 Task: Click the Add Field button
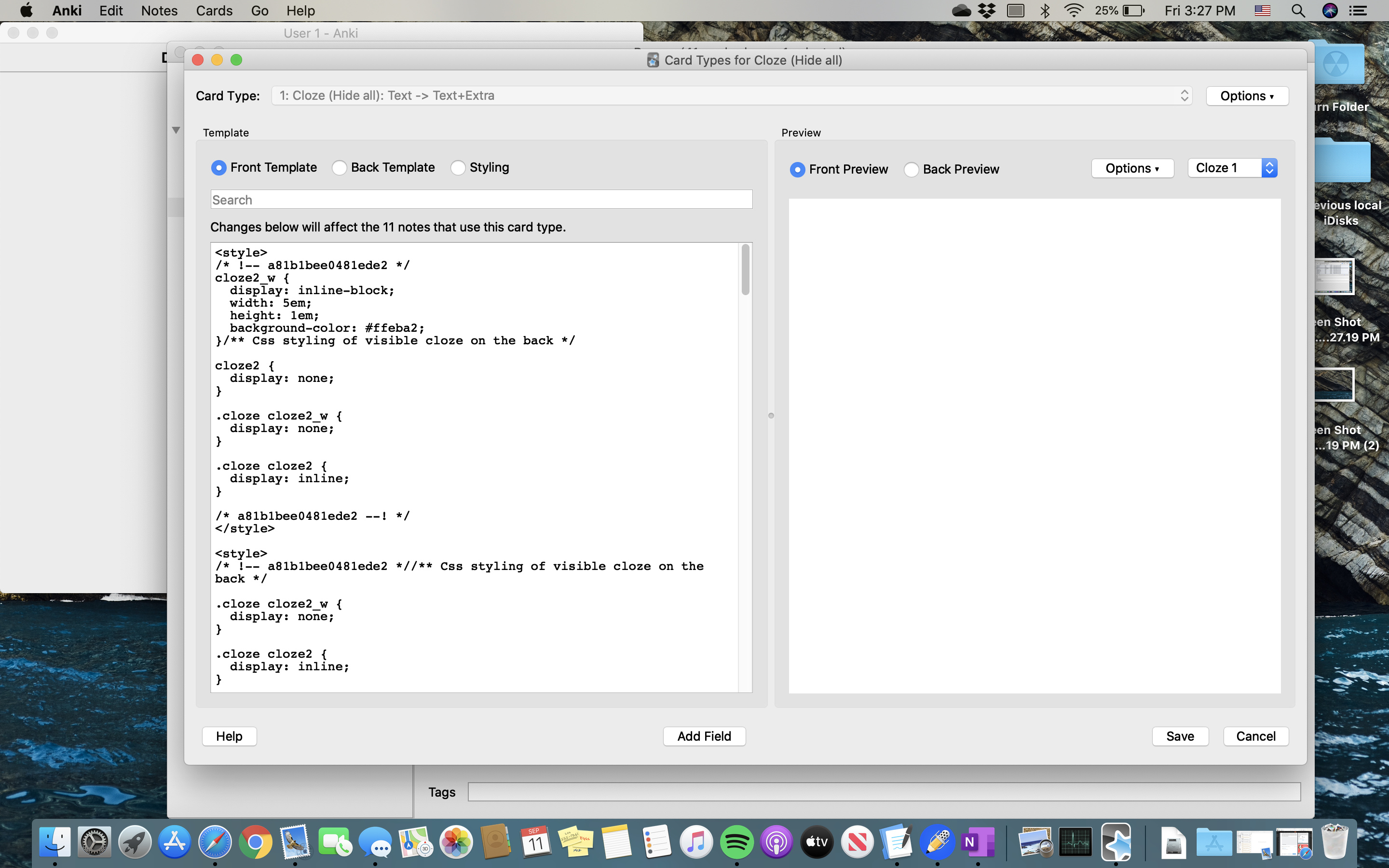pyautogui.click(x=704, y=736)
